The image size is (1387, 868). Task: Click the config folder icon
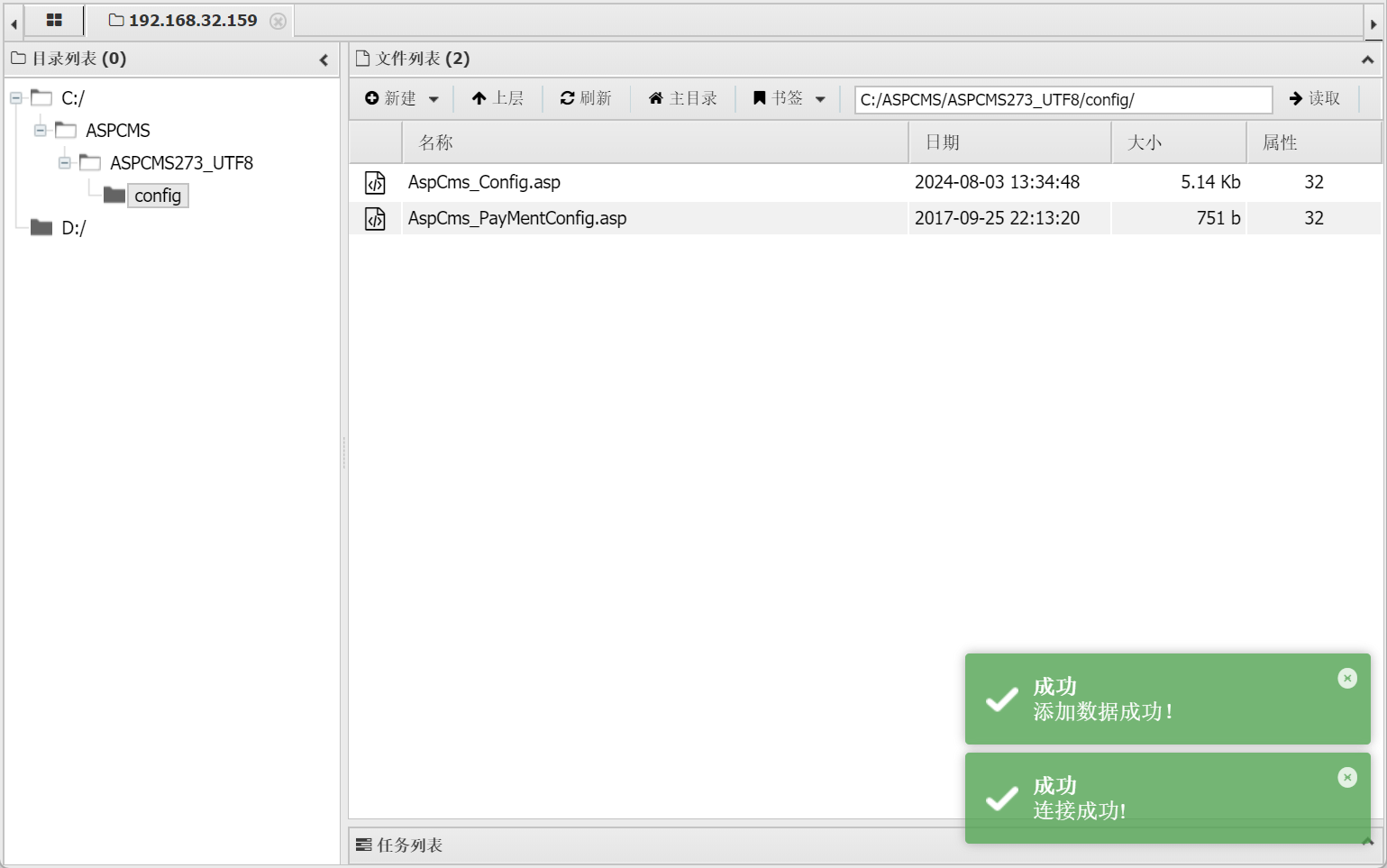[114, 195]
